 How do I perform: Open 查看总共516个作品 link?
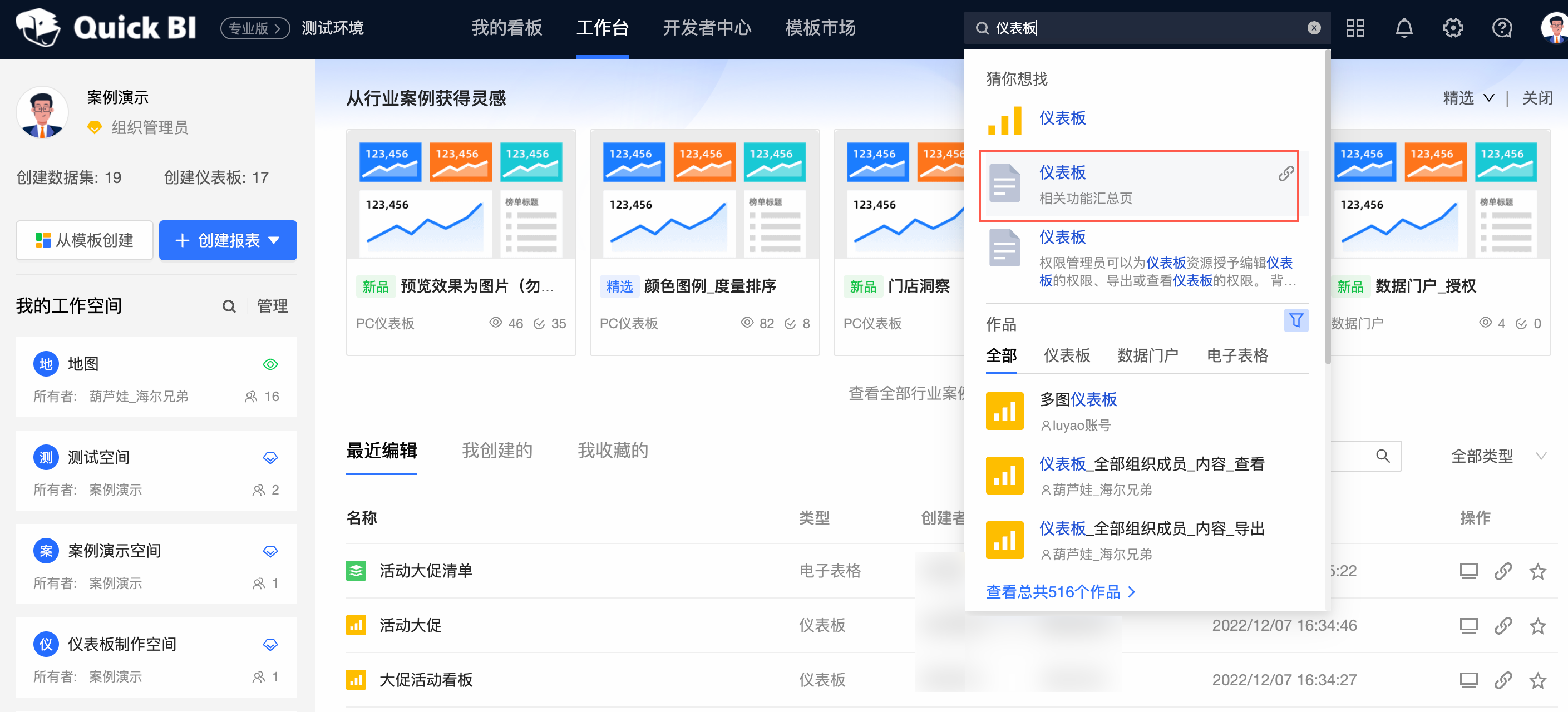coord(1054,591)
